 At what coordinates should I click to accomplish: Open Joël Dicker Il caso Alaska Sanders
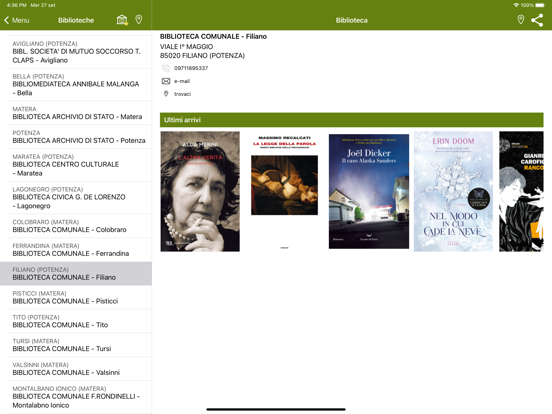tap(369, 192)
